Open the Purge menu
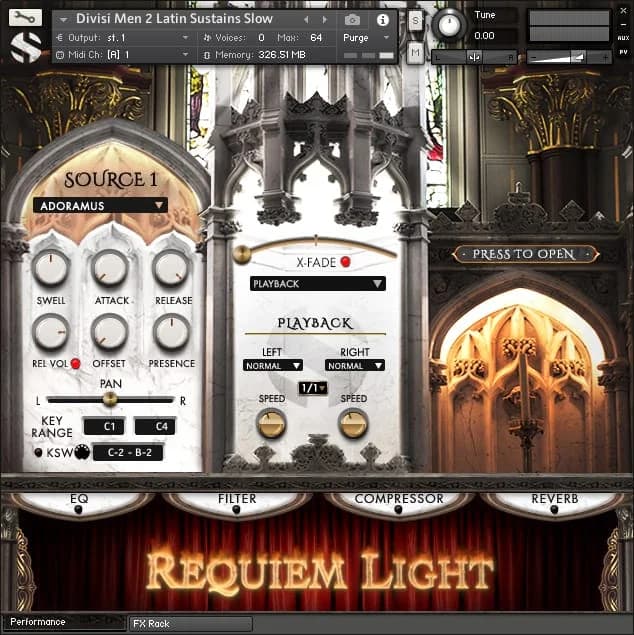The image size is (634, 635). pyautogui.click(x=366, y=38)
